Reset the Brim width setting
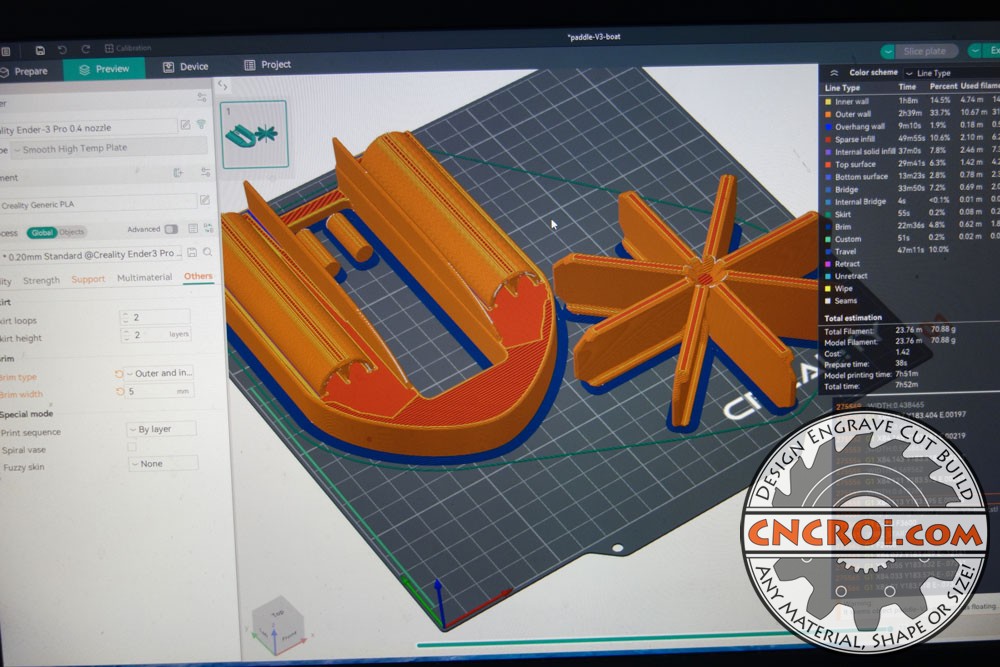Image resolution: width=1000 pixels, height=667 pixels. point(119,392)
